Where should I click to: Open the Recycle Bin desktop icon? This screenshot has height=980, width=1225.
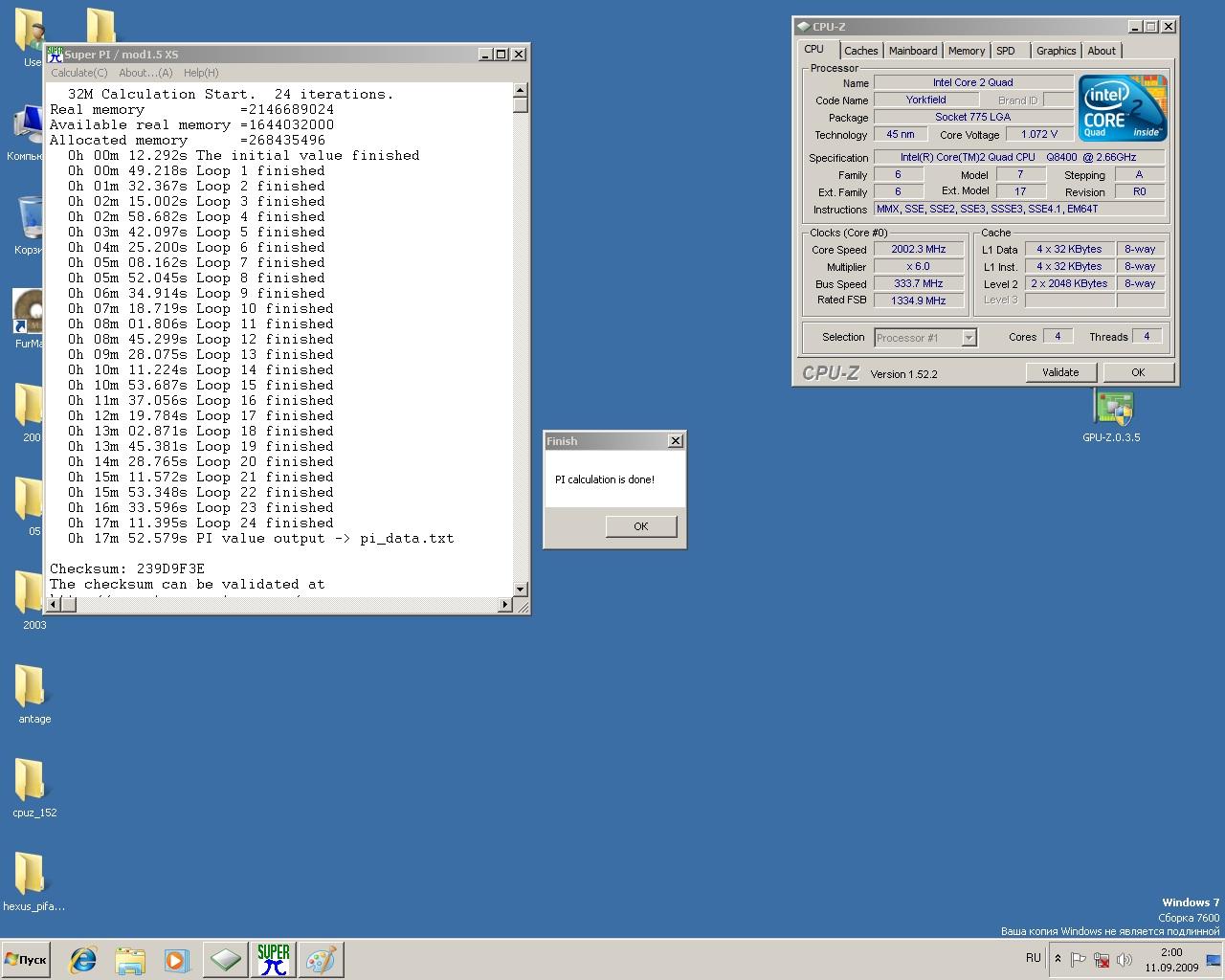coord(31,226)
